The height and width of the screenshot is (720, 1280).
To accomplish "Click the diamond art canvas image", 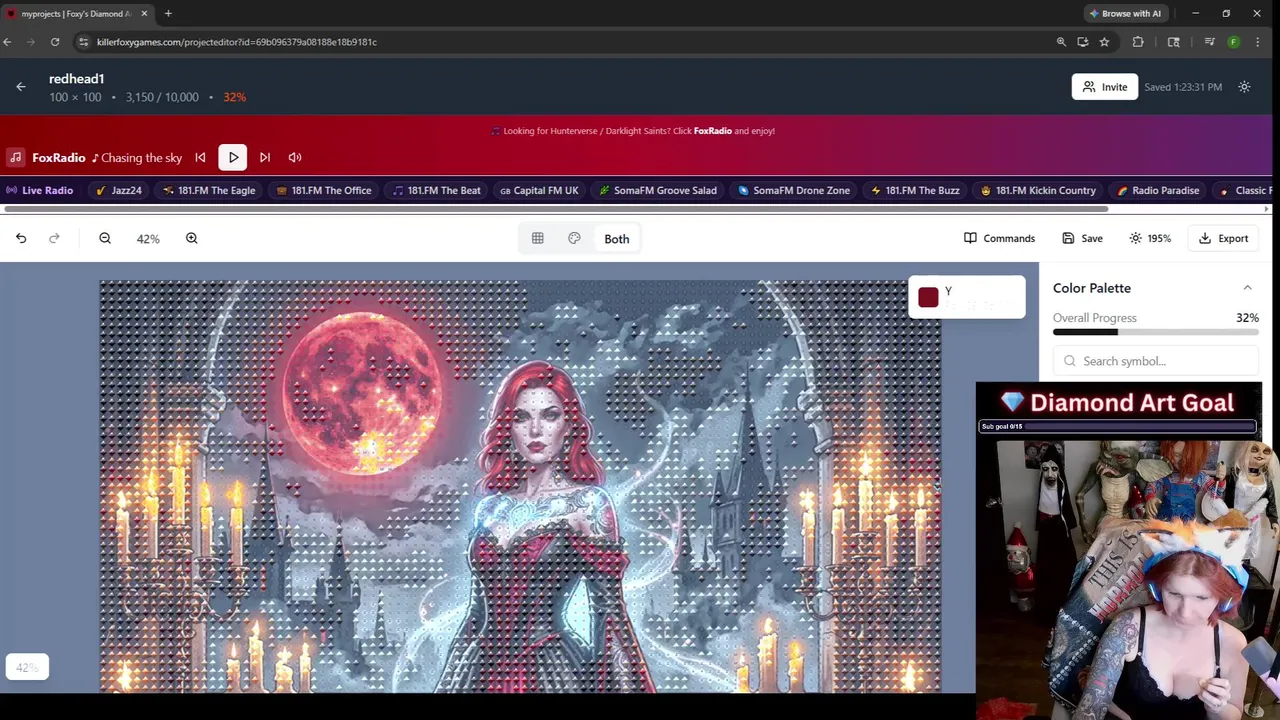I will pos(520,486).
